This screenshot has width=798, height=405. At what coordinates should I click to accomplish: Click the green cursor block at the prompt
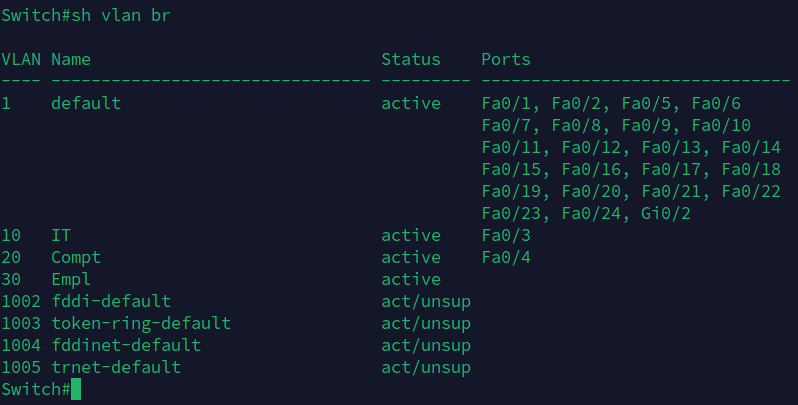point(76,389)
